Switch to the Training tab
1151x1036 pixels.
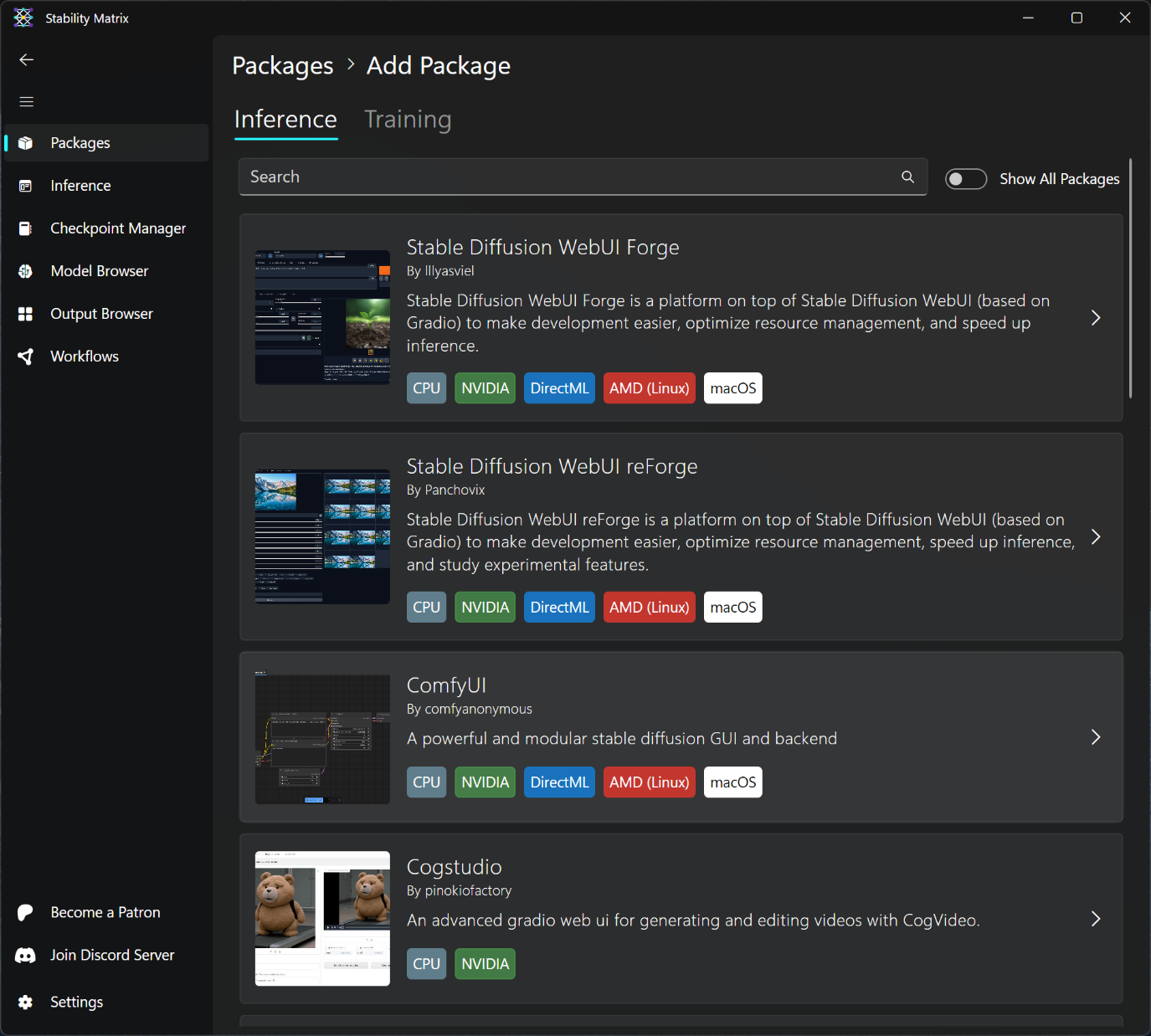pyautogui.click(x=408, y=120)
